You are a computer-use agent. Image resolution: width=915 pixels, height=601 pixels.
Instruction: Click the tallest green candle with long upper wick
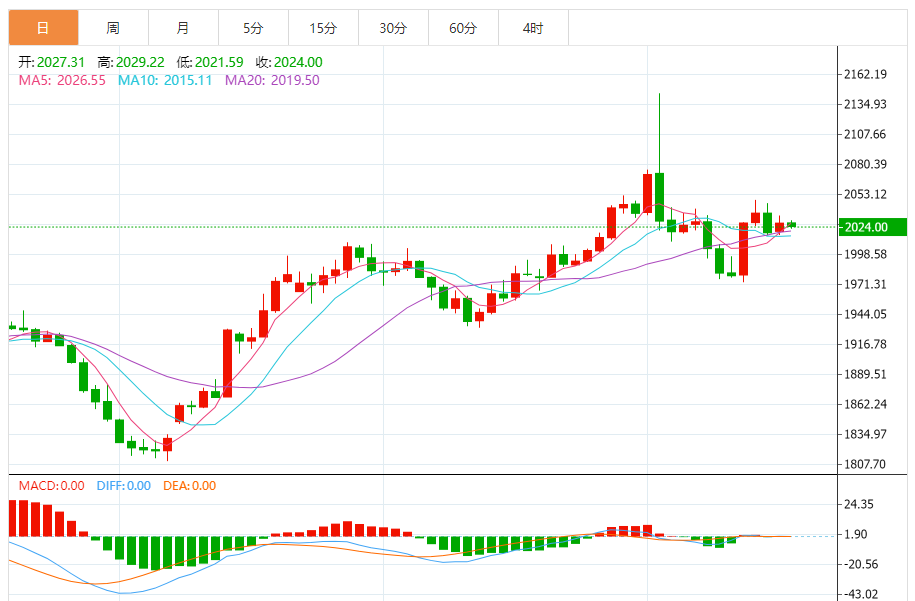[659, 197]
